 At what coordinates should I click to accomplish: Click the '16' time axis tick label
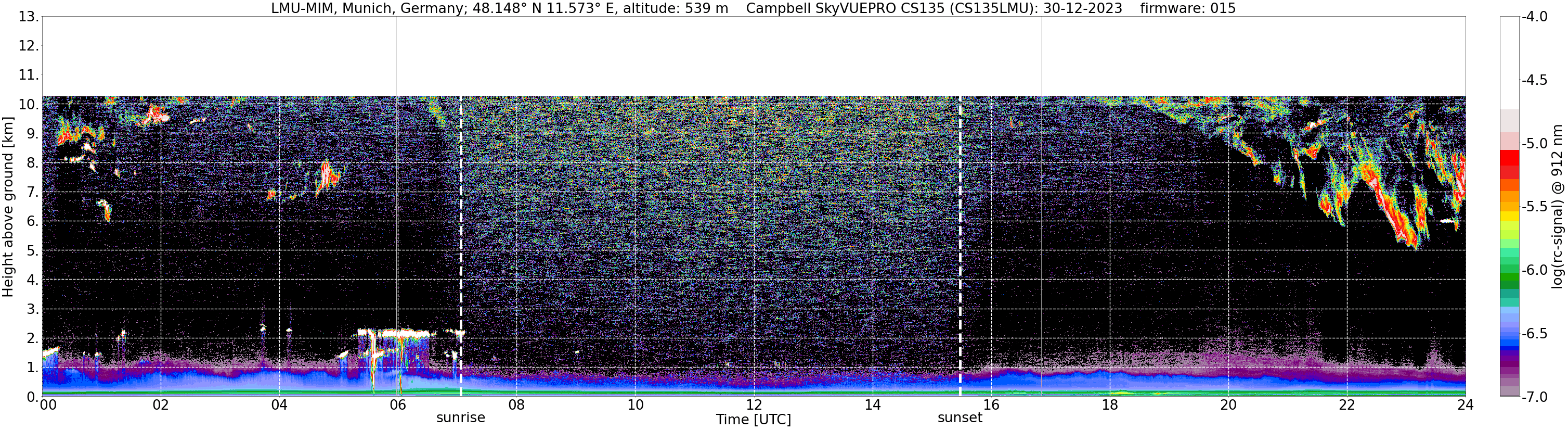(991, 405)
